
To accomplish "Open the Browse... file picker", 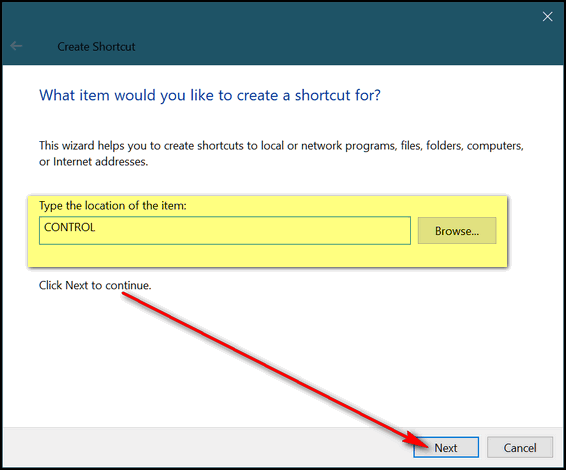I will tap(457, 231).
